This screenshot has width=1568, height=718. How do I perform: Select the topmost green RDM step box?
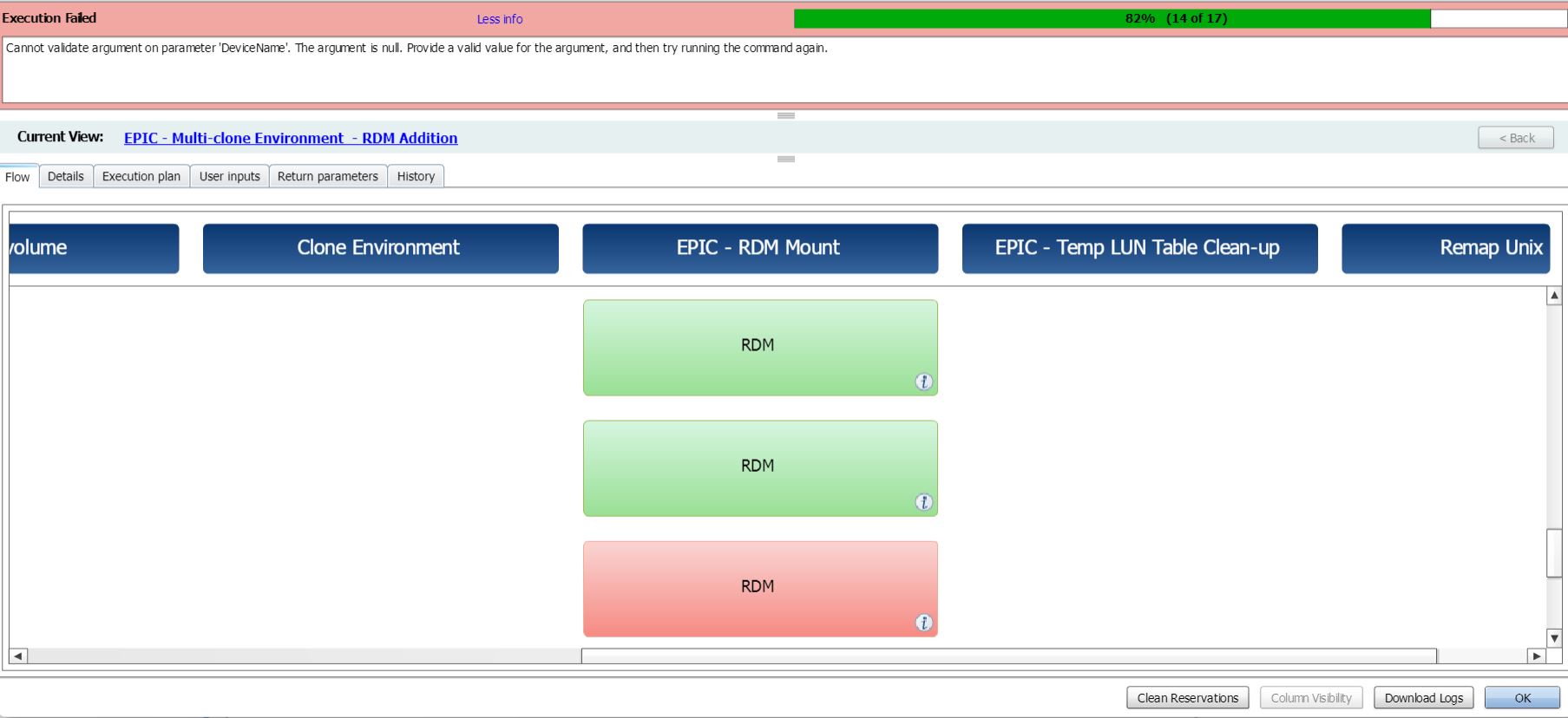pyautogui.click(x=760, y=348)
